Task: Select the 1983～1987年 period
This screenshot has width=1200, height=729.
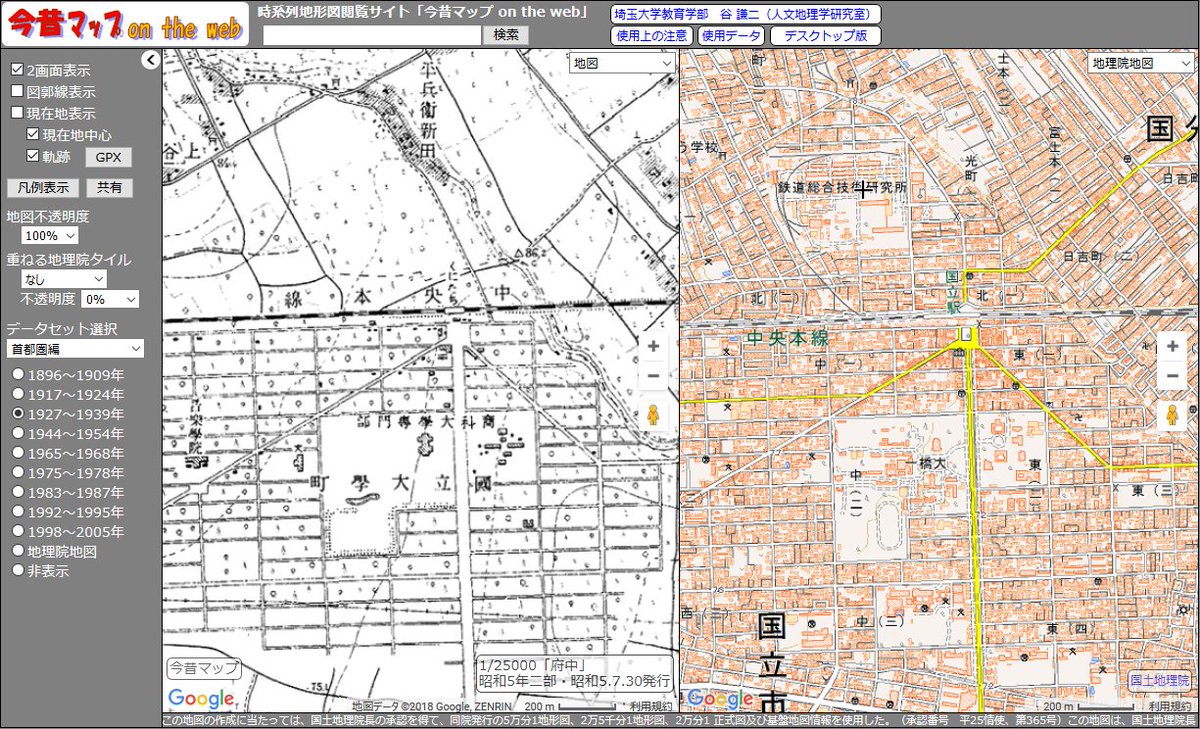Action: point(17,492)
